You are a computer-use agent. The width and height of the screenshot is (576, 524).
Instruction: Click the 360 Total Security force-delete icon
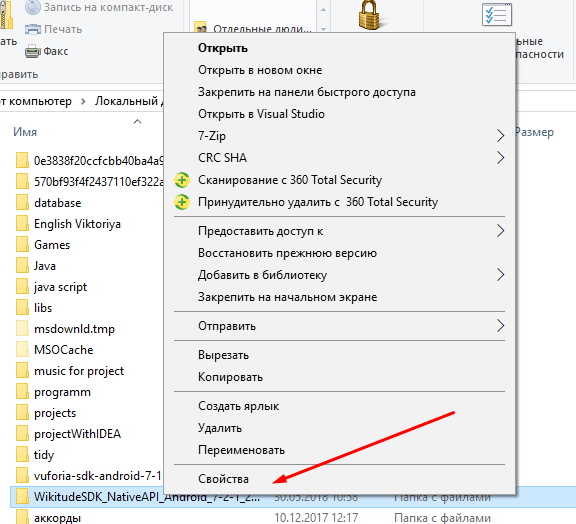point(182,202)
